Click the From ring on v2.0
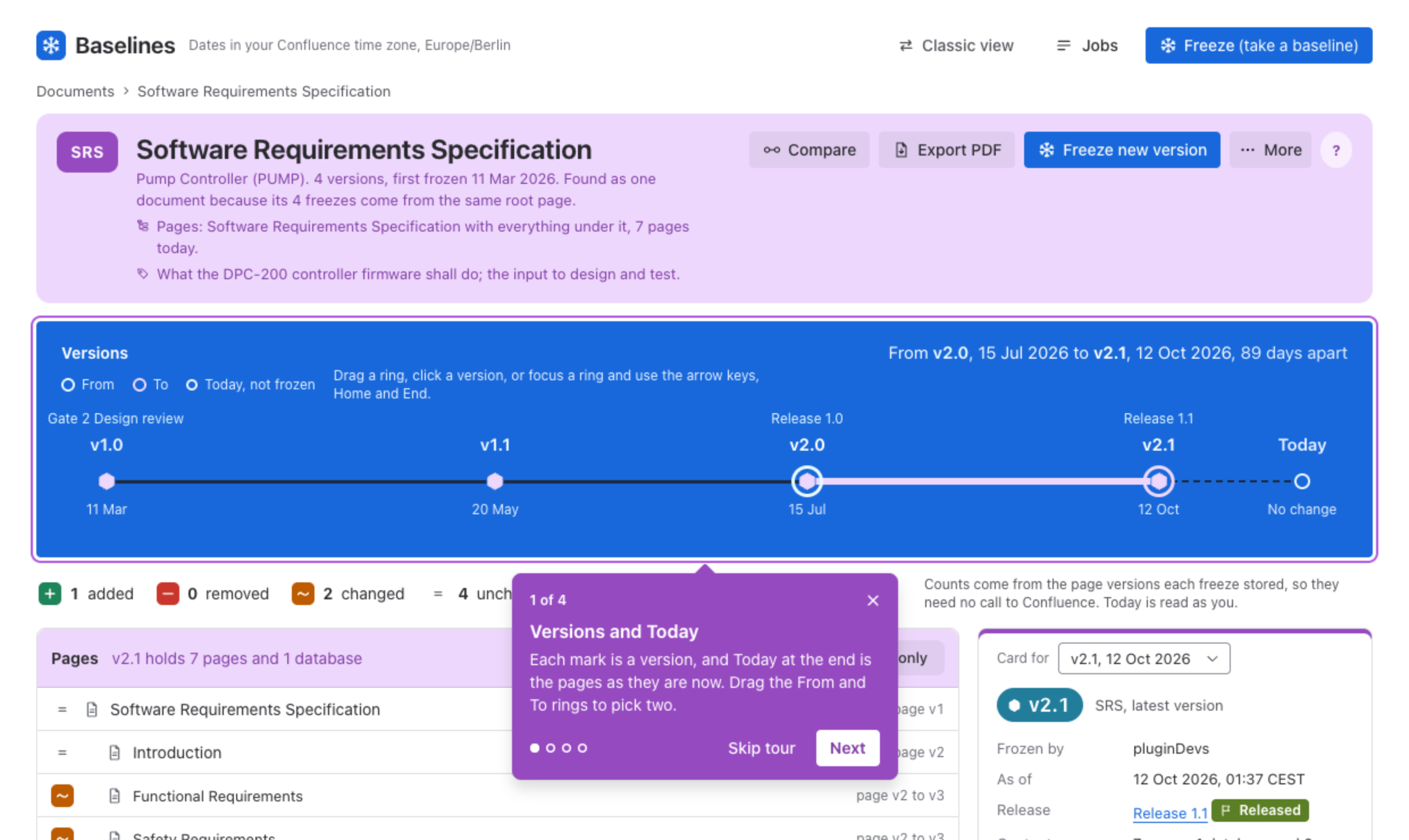1409x840 pixels. click(807, 481)
